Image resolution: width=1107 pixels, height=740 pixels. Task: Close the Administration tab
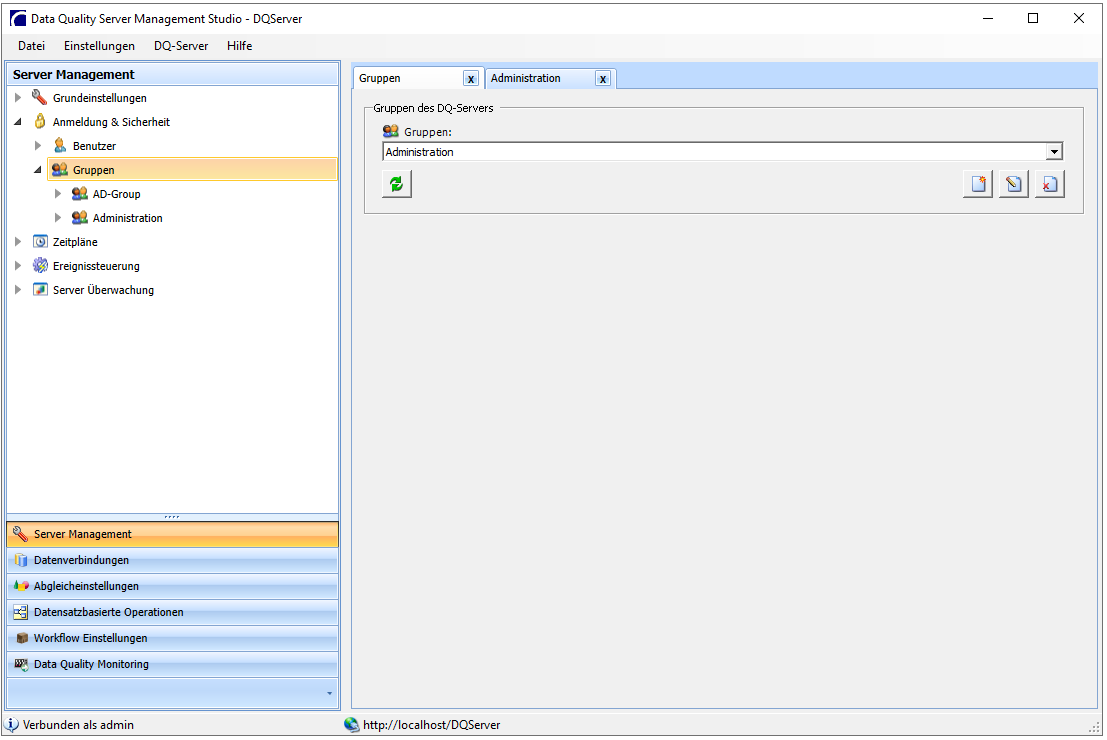603,78
